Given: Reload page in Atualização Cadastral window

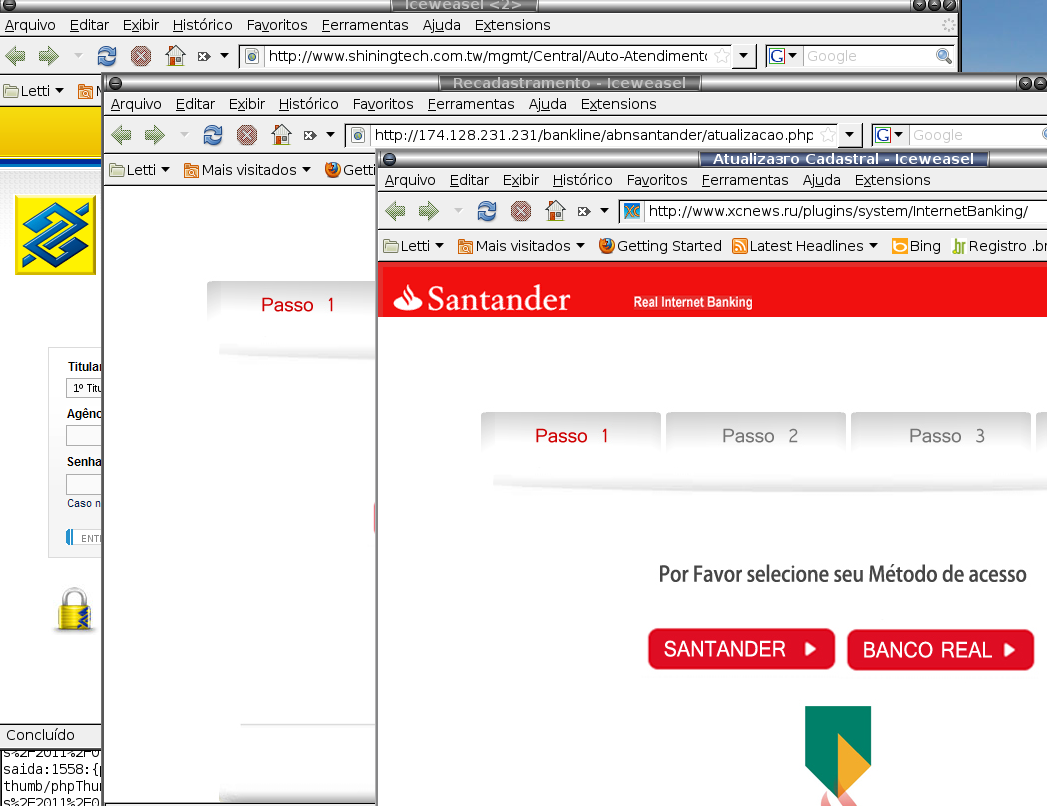Looking at the screenshot, I should 487,212.
